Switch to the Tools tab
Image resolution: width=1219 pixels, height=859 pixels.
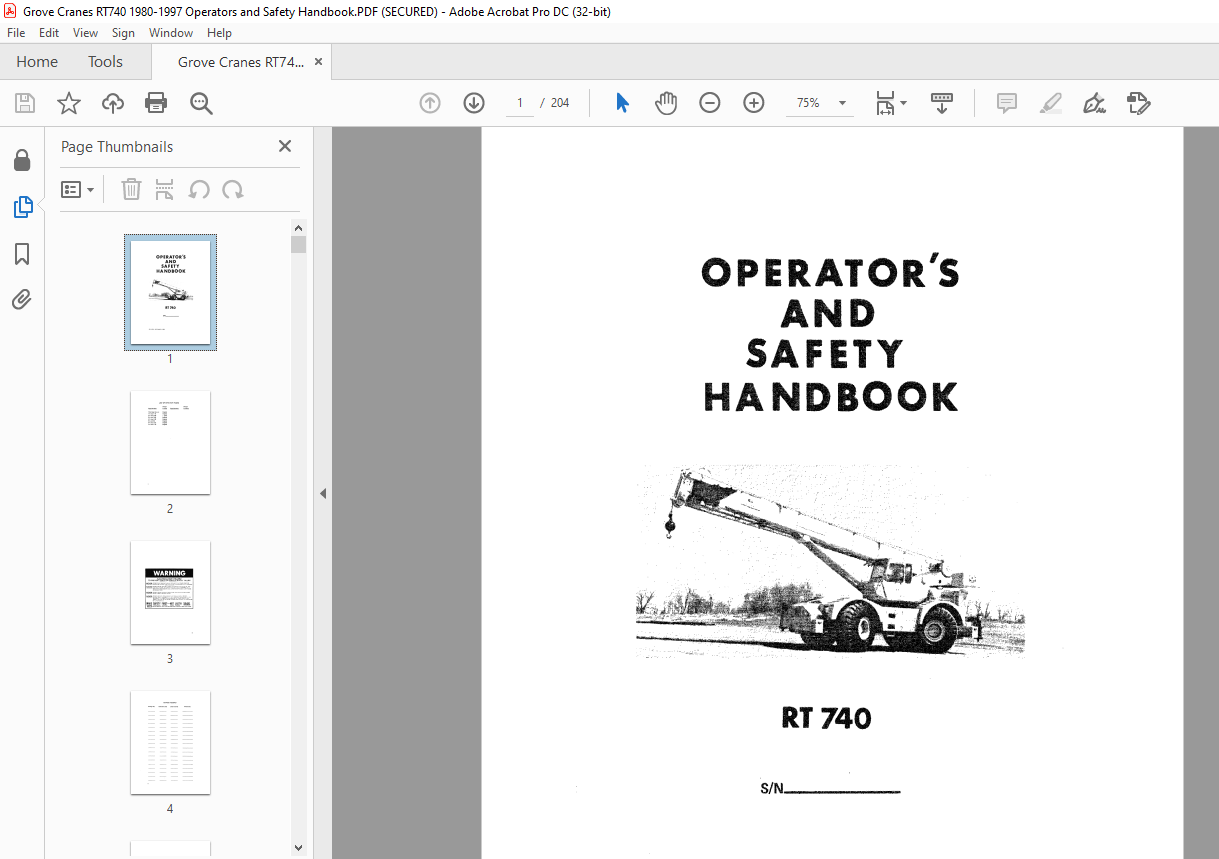coord(105,62)
